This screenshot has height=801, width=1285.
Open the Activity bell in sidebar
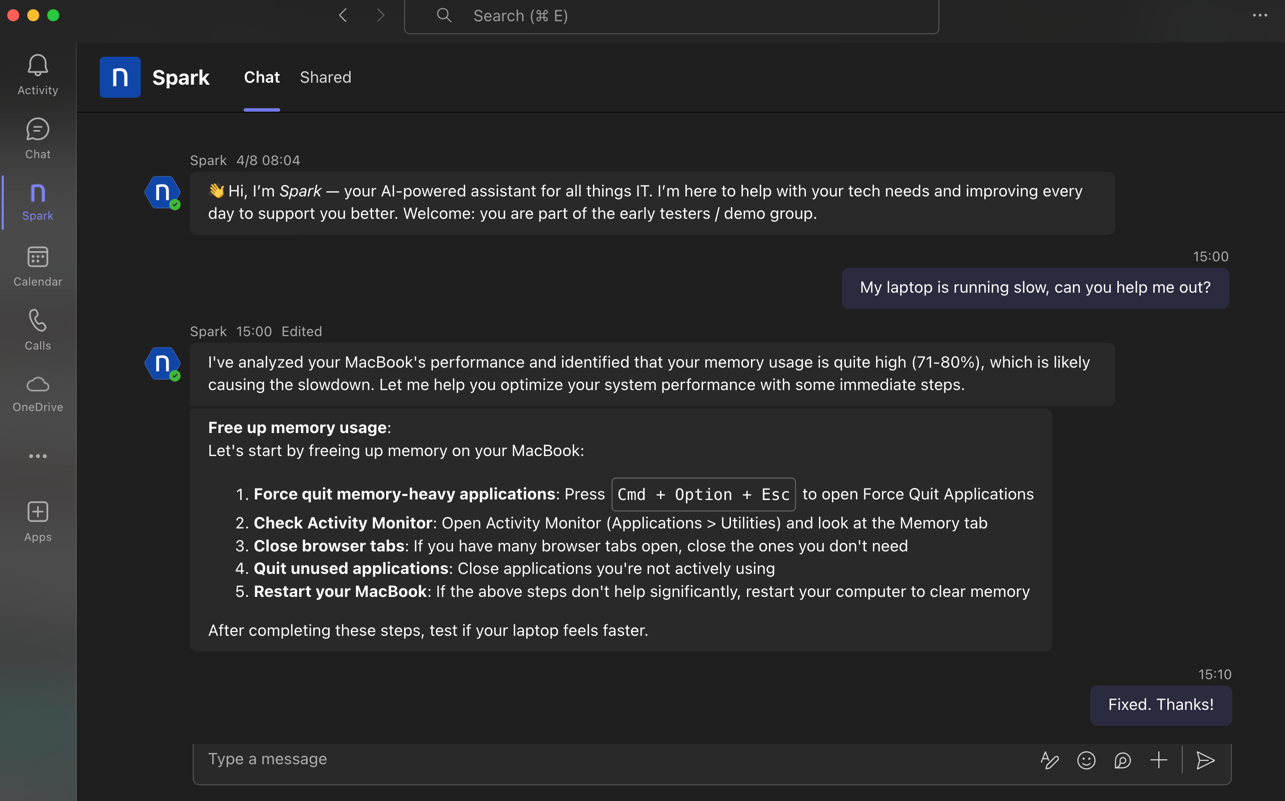[x=38, y=75]
